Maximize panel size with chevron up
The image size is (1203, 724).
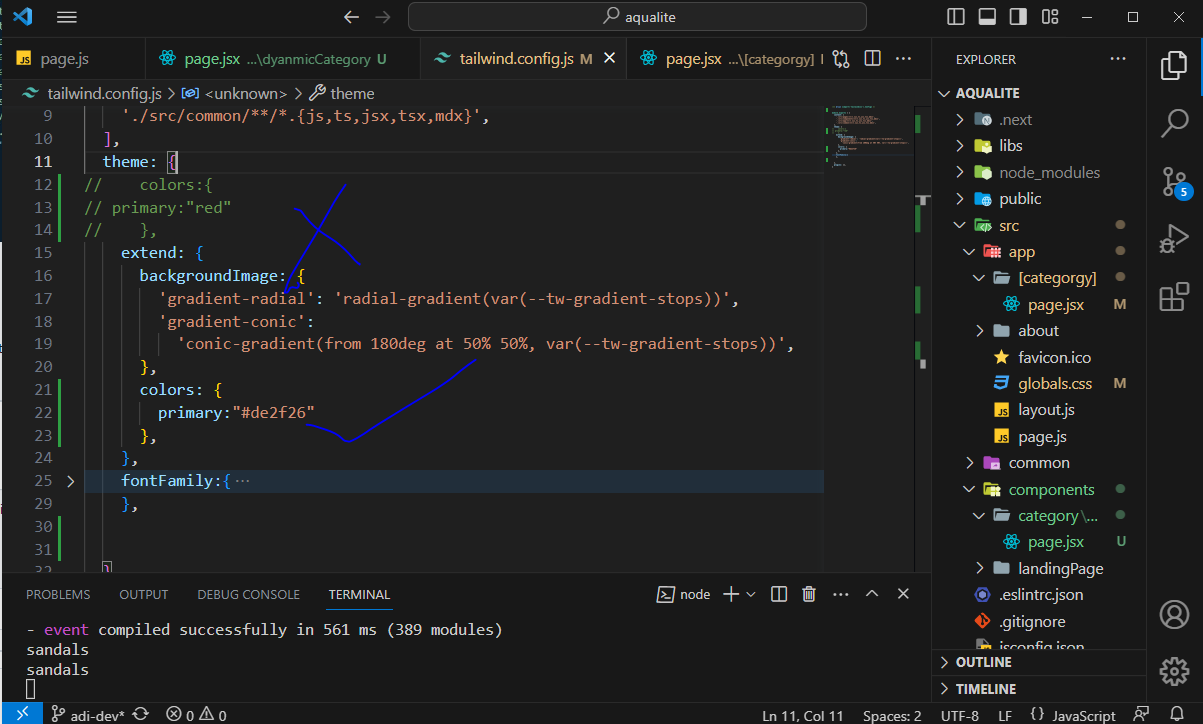pos(872,594)
